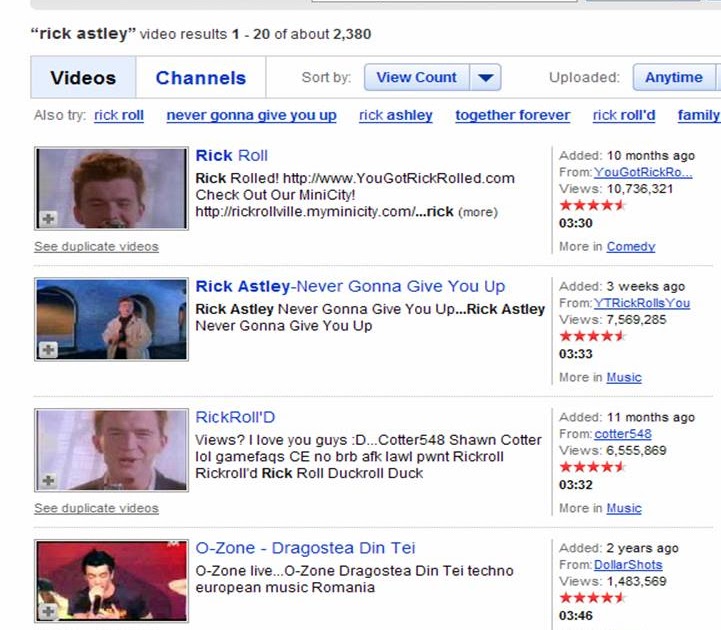The image size is (721, 630).
Task: Play Rick Astley-Never Gonna Give You Up thumbnail
Action: [111, 319]
